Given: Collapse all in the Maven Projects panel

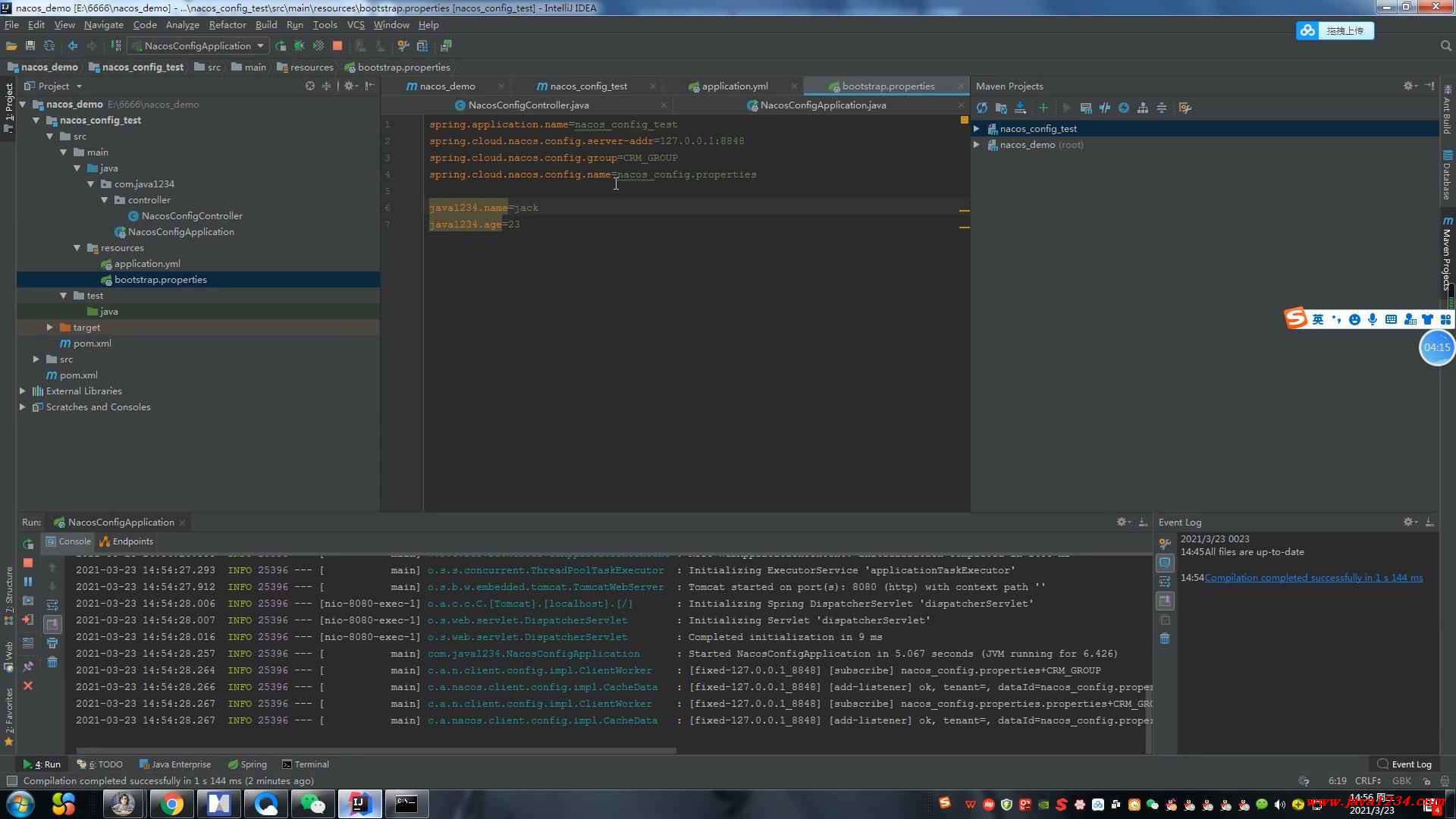Looking at the screenshot, I should [x=1162, y=108].
